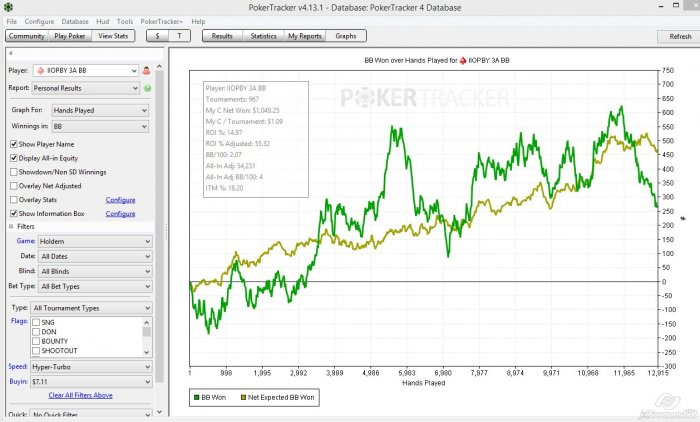Open the tournament Type dropdown

pos(91,308)
